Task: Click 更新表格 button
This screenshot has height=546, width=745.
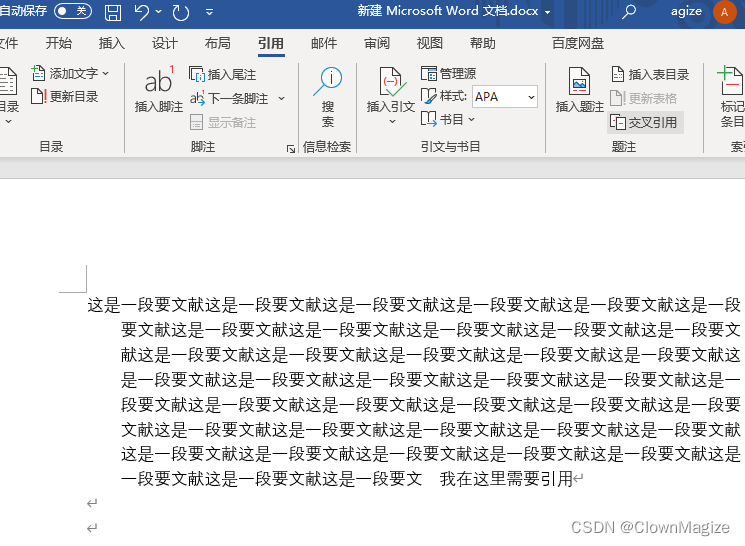Action: (643, 98)
